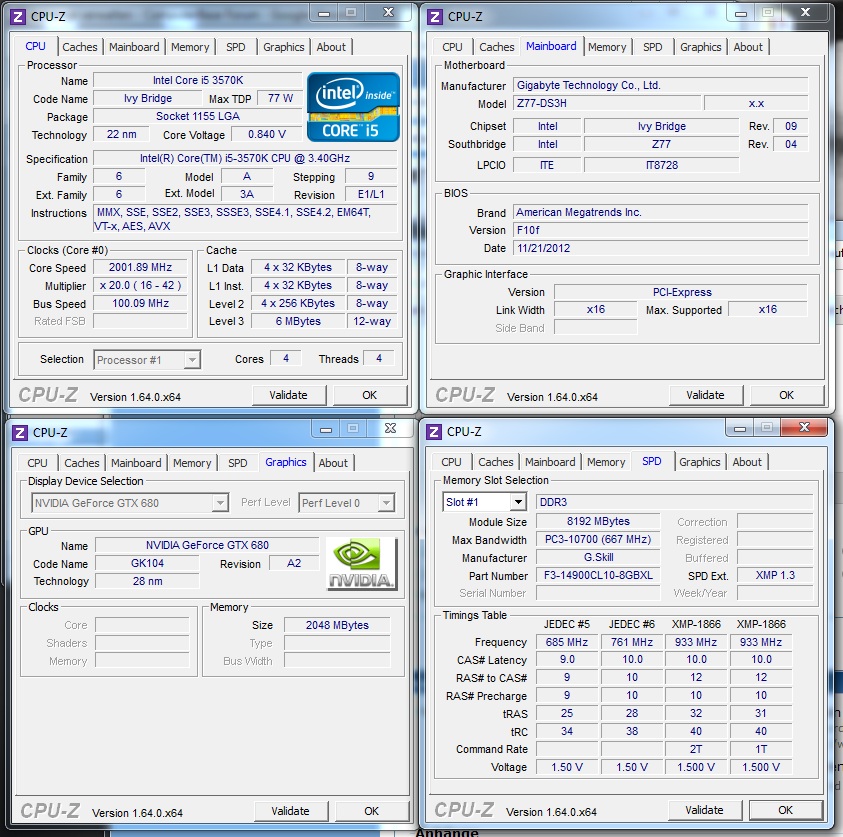Click Validate in the Graphics window
The image size is (843, 837).
[290, 811]
